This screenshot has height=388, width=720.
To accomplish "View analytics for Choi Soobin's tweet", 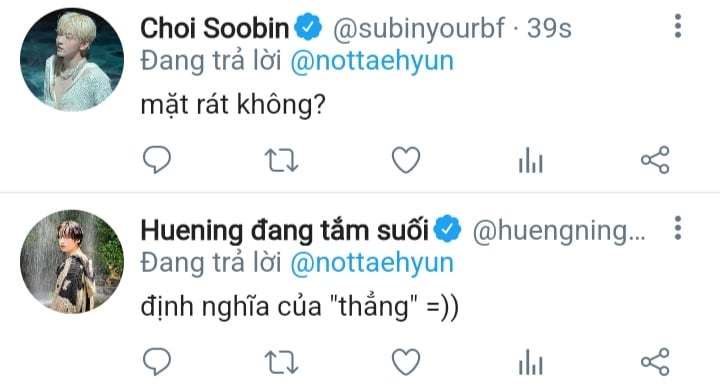I will coord(531,160).
